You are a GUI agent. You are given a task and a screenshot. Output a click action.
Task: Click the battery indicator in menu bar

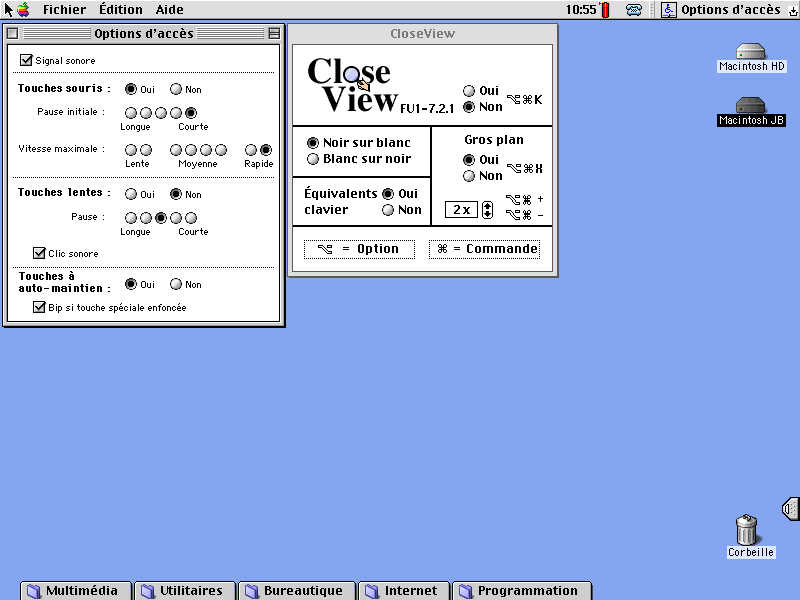[x=606, y=10]
